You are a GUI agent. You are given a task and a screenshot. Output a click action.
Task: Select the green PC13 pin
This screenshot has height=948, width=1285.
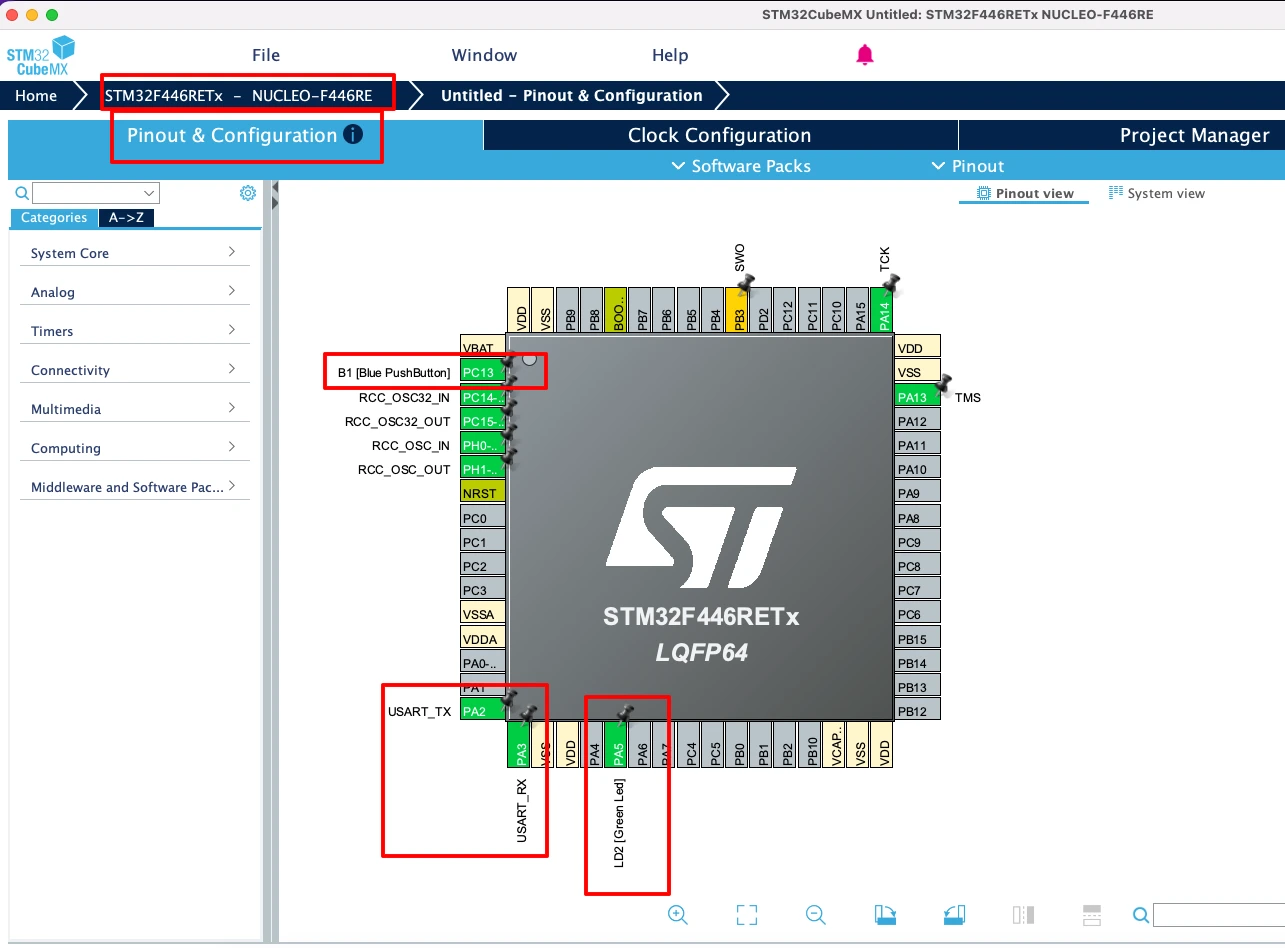pos(482,373)
